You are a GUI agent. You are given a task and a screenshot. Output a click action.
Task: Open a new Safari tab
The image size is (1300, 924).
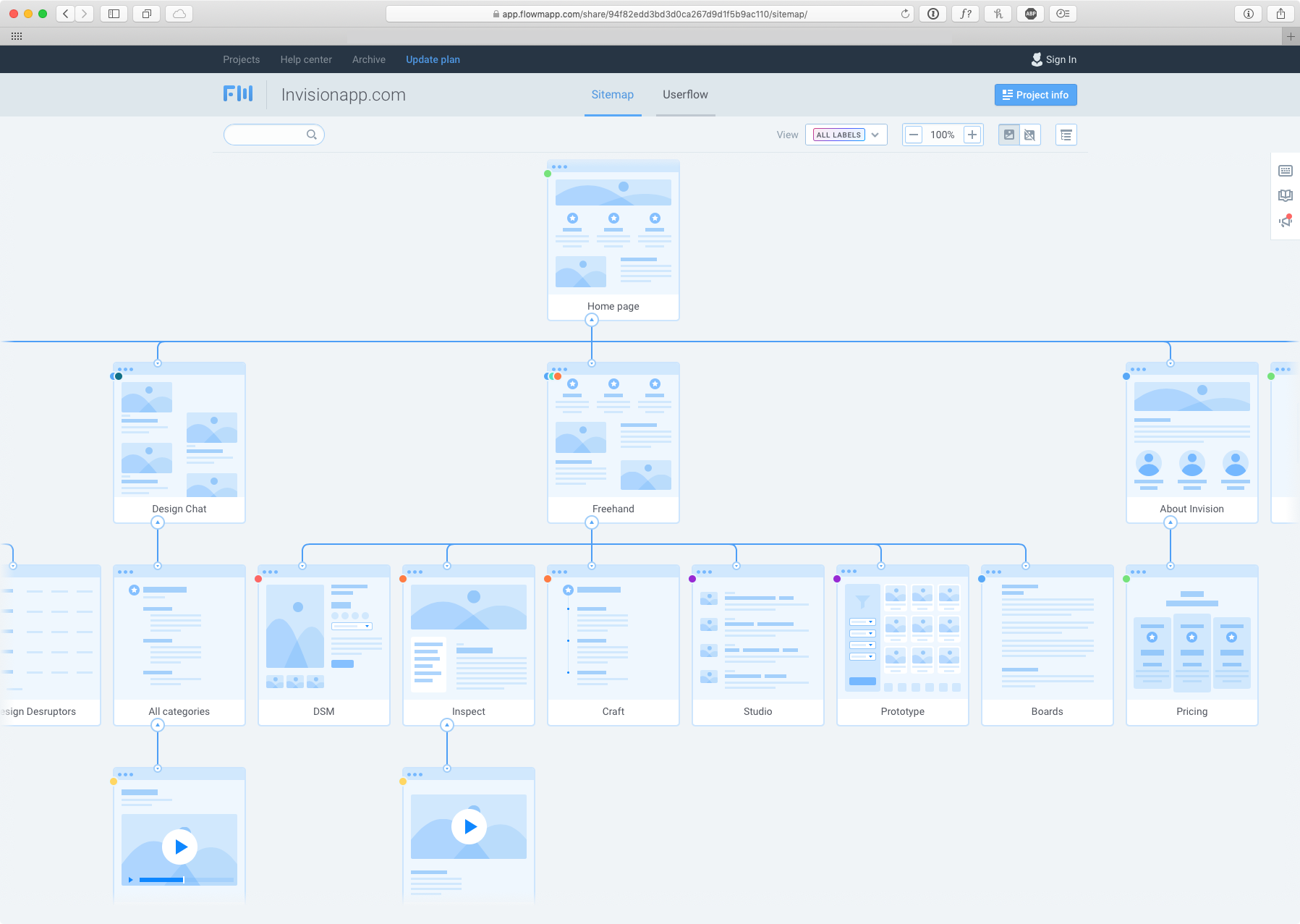click(x=1291, y=36)
